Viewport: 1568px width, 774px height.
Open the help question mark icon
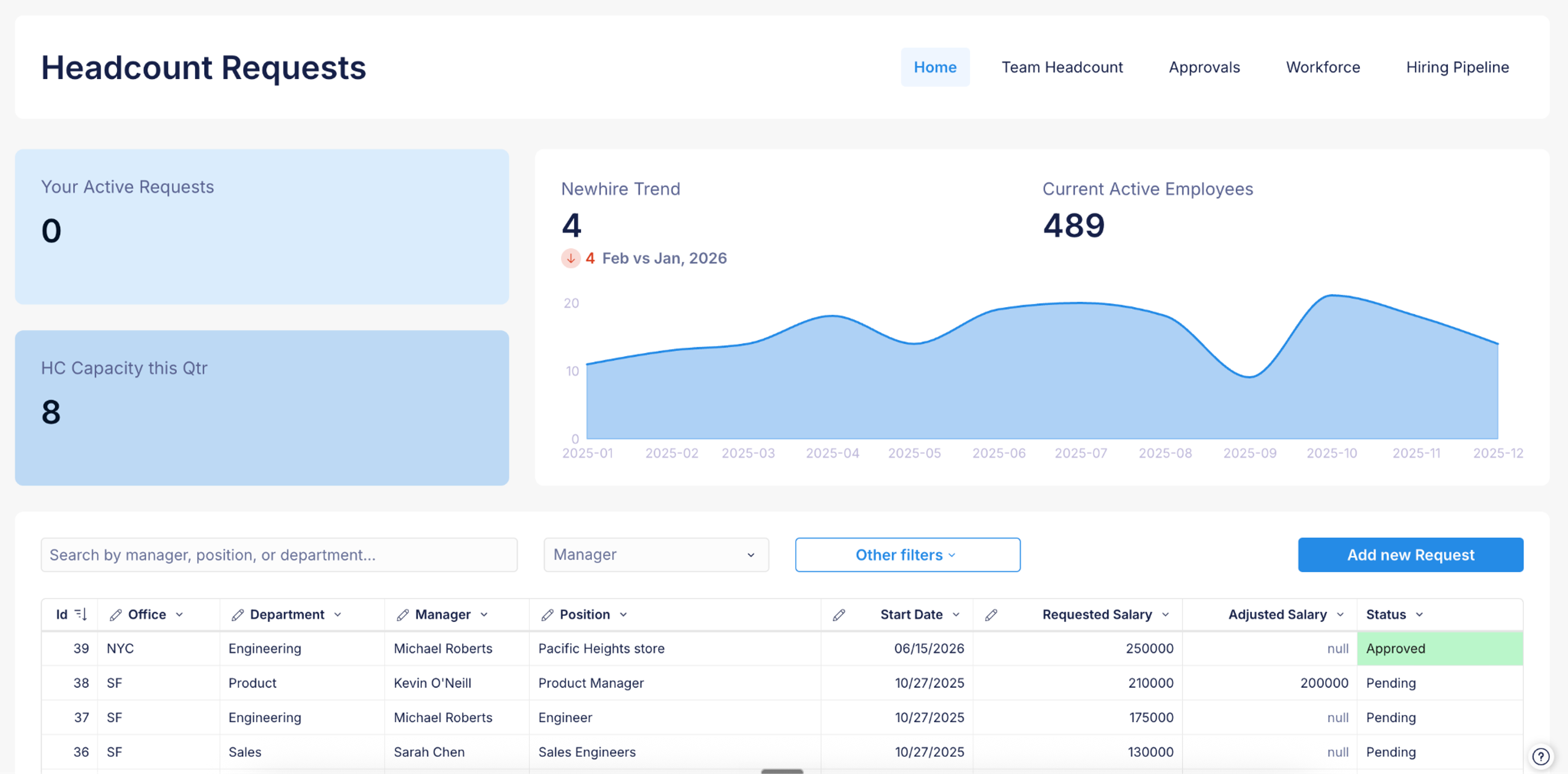click(1541, 756)
